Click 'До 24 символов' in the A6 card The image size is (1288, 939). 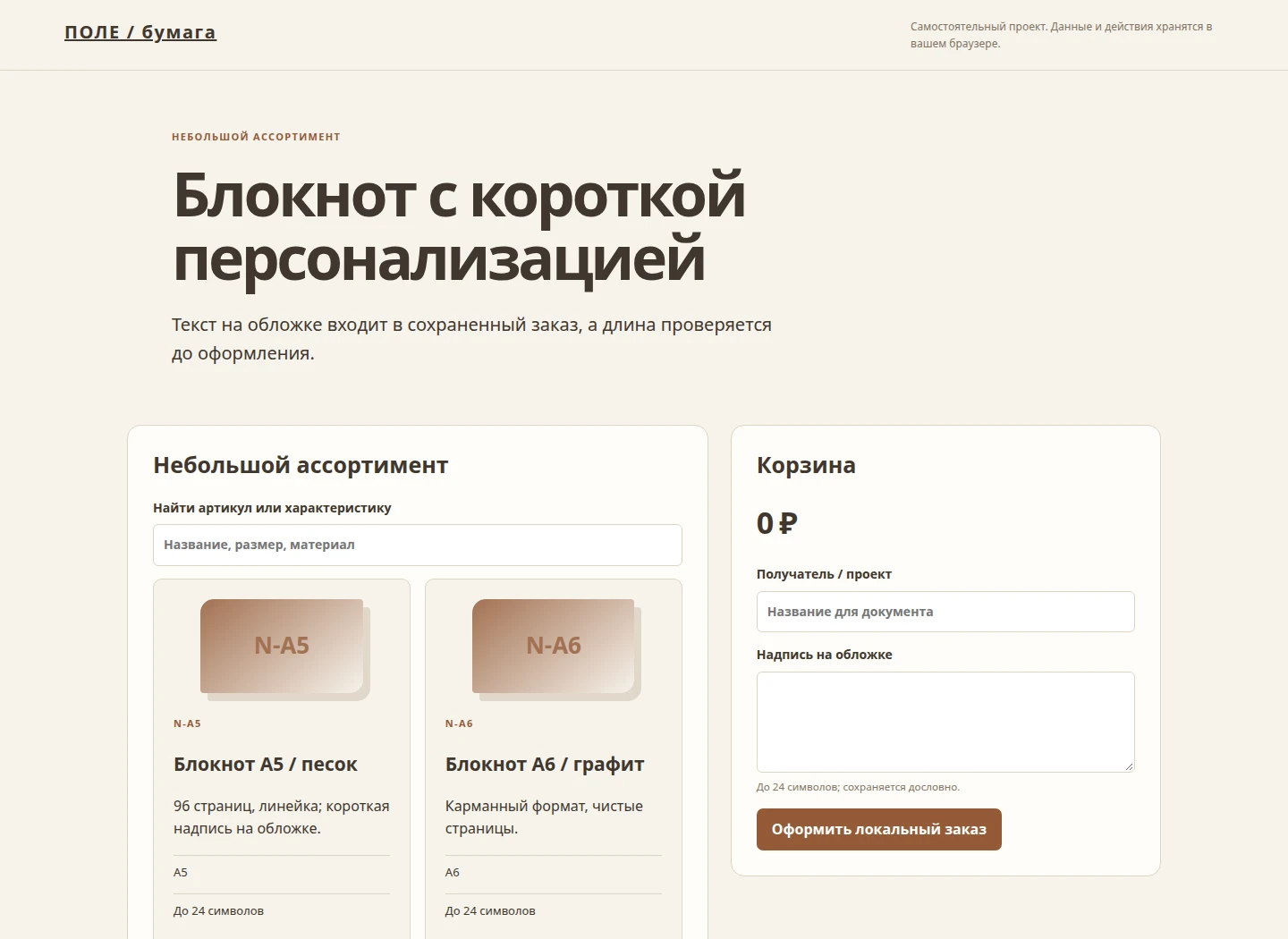(x=490, y=911)
